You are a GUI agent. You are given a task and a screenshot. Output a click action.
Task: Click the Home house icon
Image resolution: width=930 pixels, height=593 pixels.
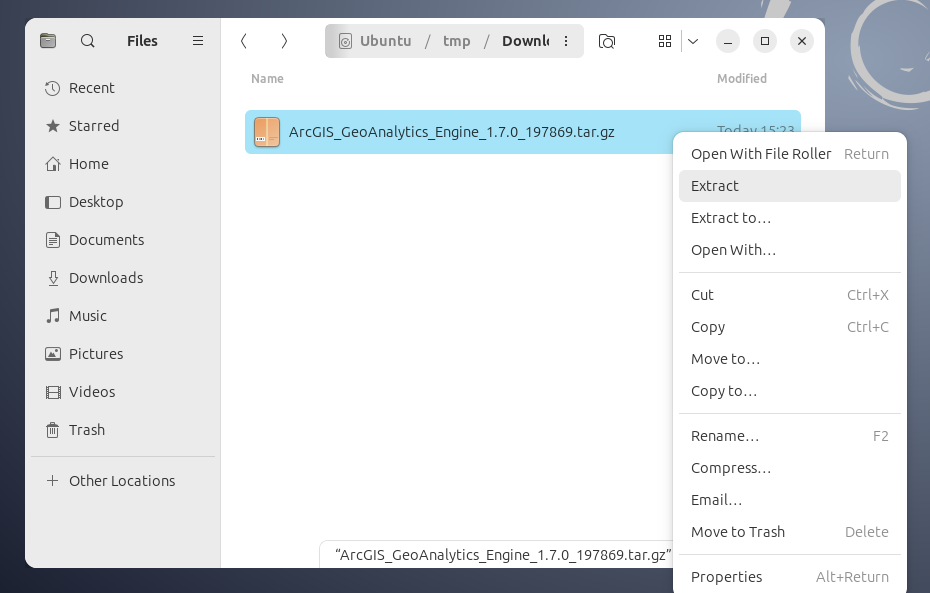click(x=53, y=164)
